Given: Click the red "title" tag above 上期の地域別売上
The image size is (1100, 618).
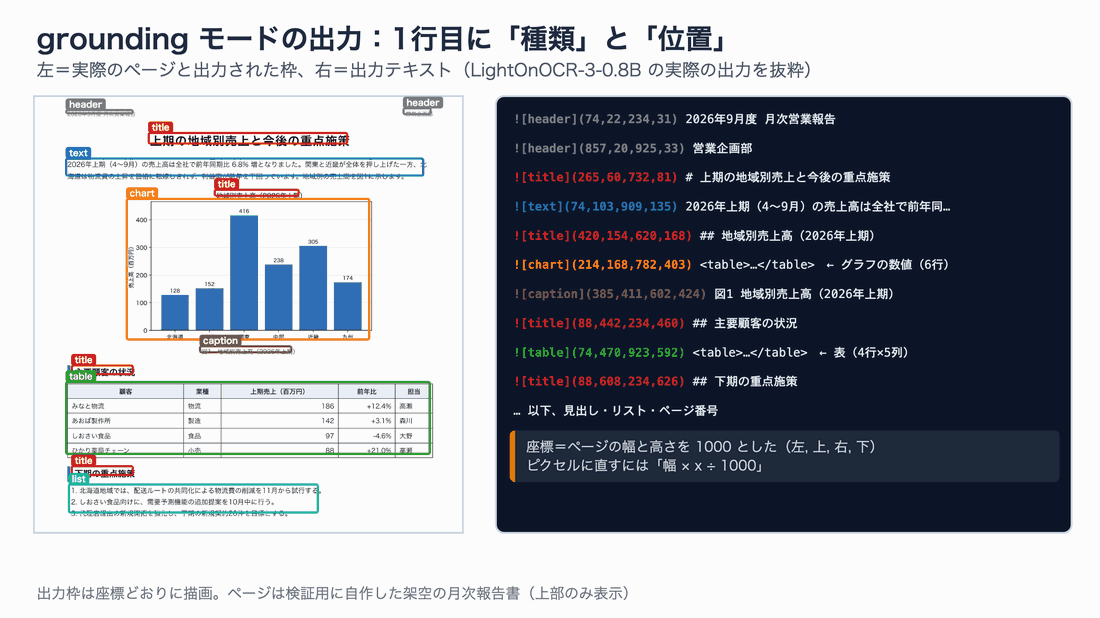Looking at the screenshot, I should click(x=161, y=127).
